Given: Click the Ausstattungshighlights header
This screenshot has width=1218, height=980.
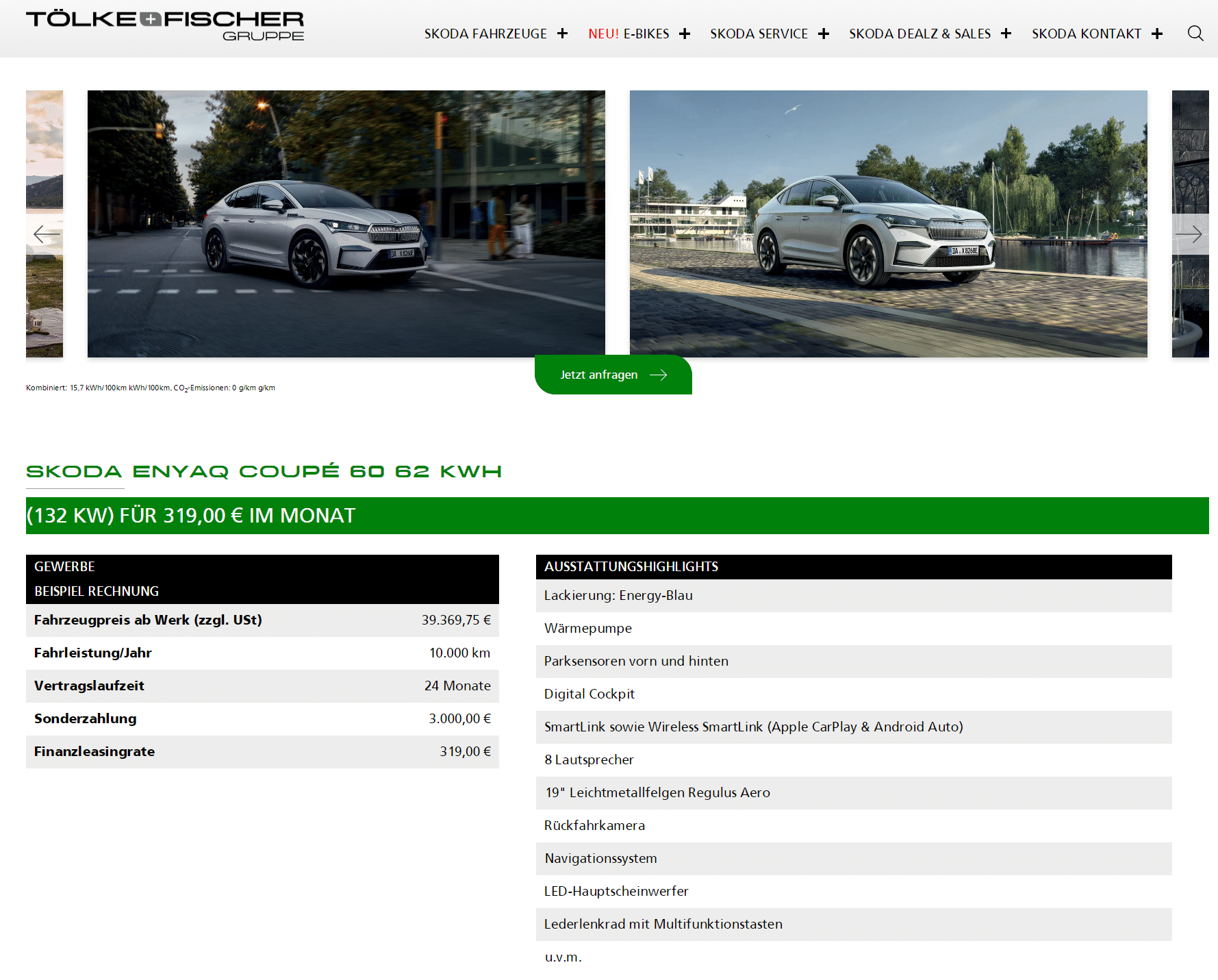Looking at the screenshot, I should (854, 566).
